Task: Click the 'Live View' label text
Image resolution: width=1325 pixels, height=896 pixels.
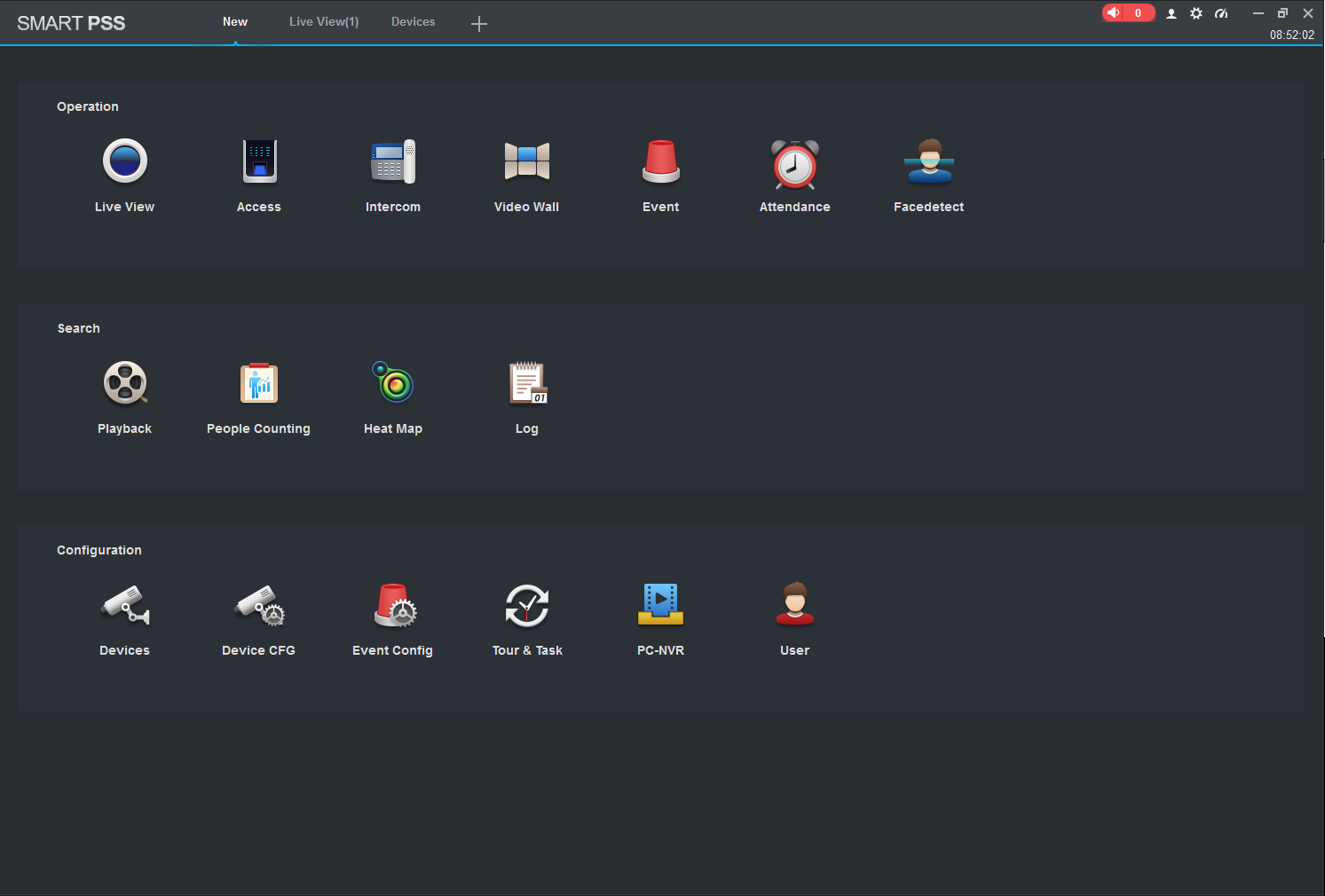Action: 125,207
